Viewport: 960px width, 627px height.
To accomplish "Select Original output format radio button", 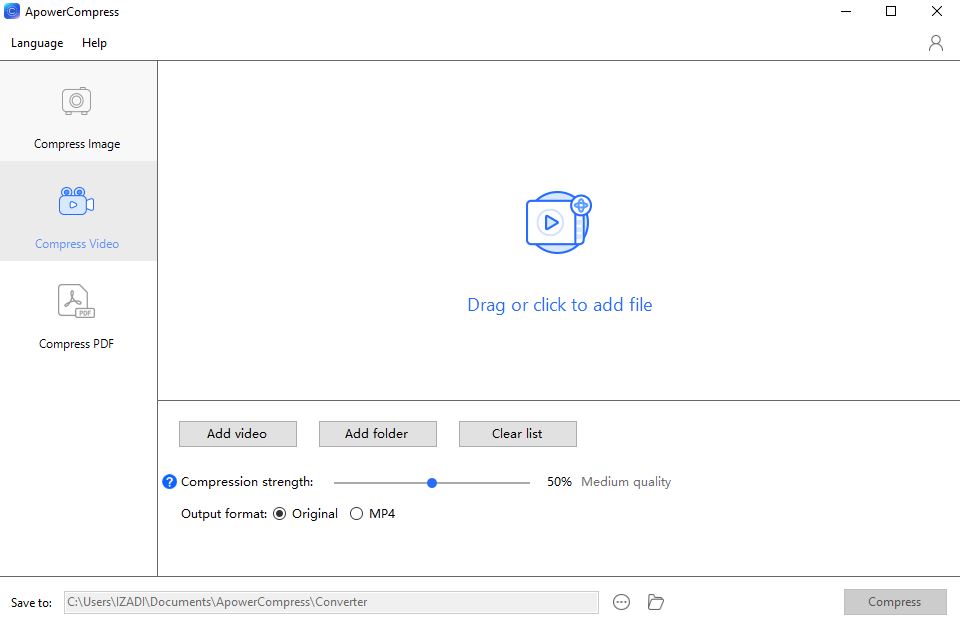I will pyautogui.click(x=280, y=514).
